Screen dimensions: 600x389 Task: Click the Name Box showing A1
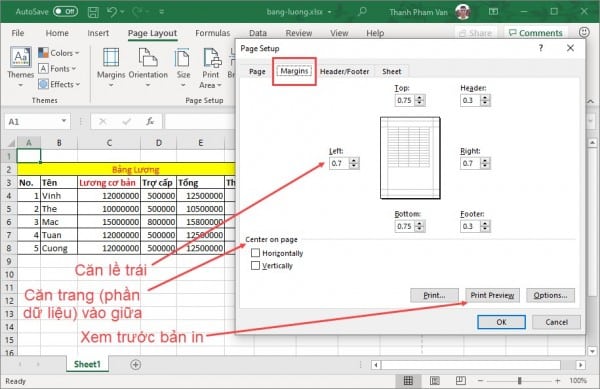pos(33,122)
